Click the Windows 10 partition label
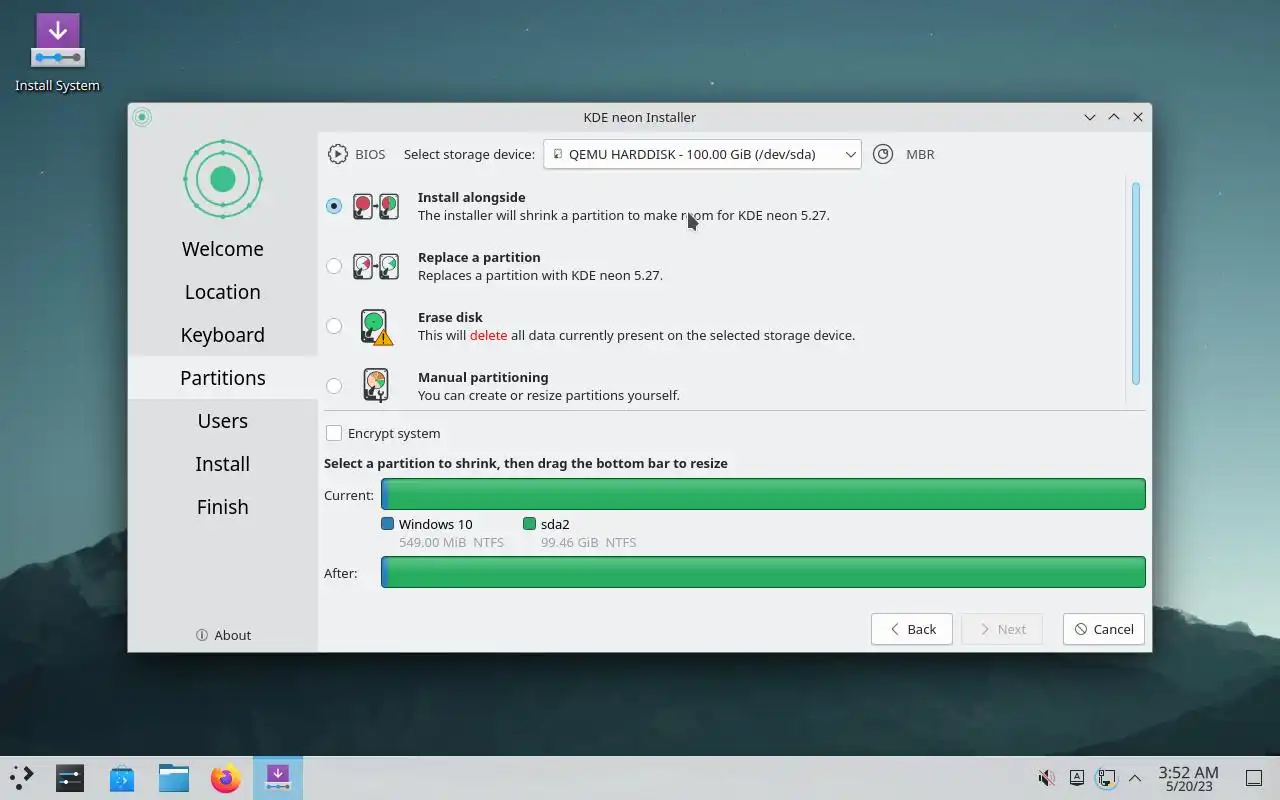Screen dimensions: 1280x800 [x=435, y=524]
